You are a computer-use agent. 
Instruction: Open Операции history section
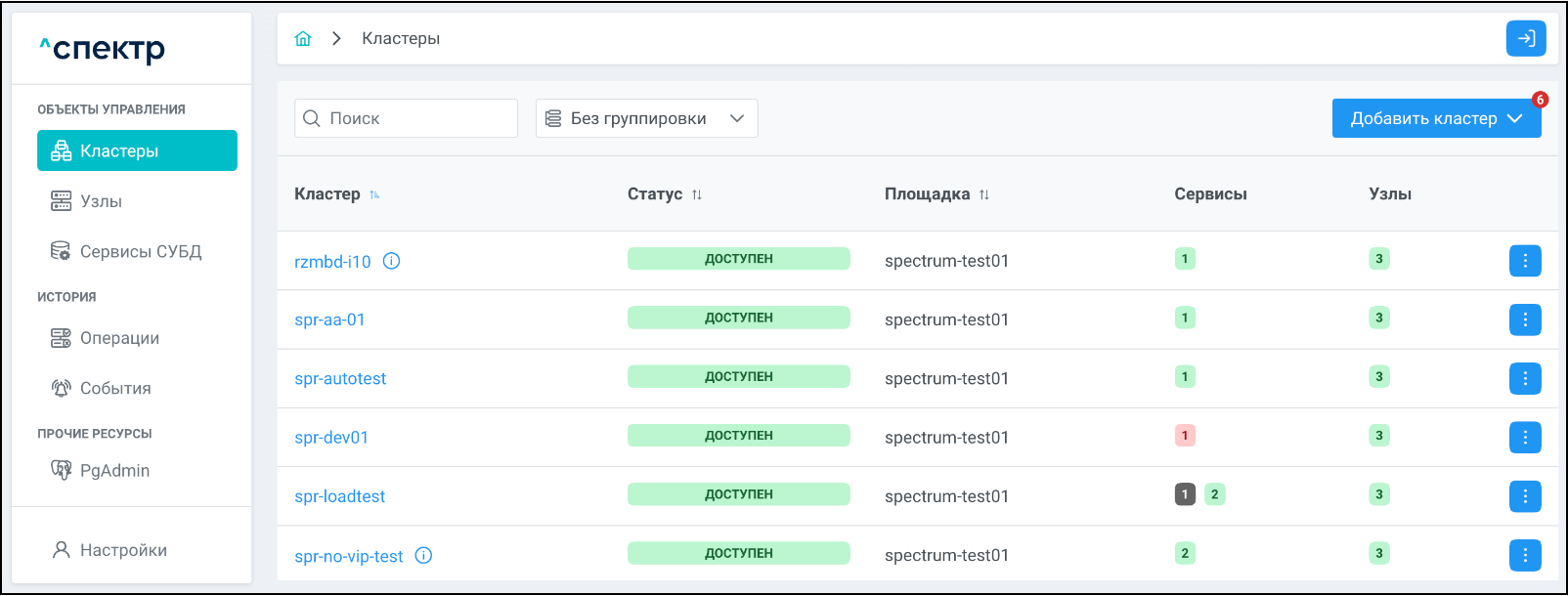[119, 338]
